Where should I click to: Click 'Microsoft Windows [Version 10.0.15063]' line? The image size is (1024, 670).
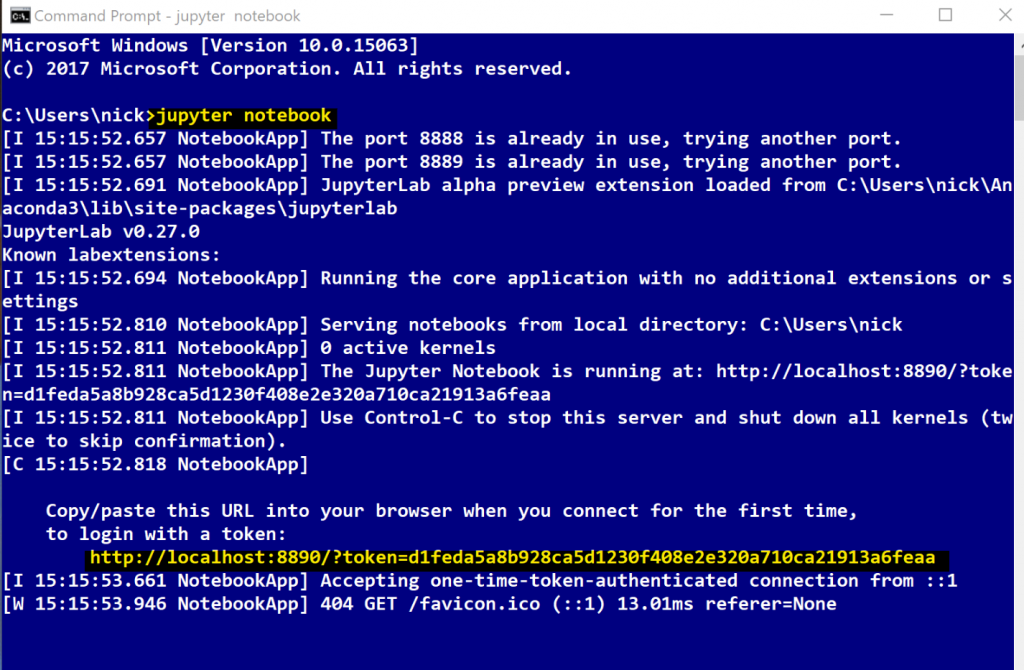210,46
